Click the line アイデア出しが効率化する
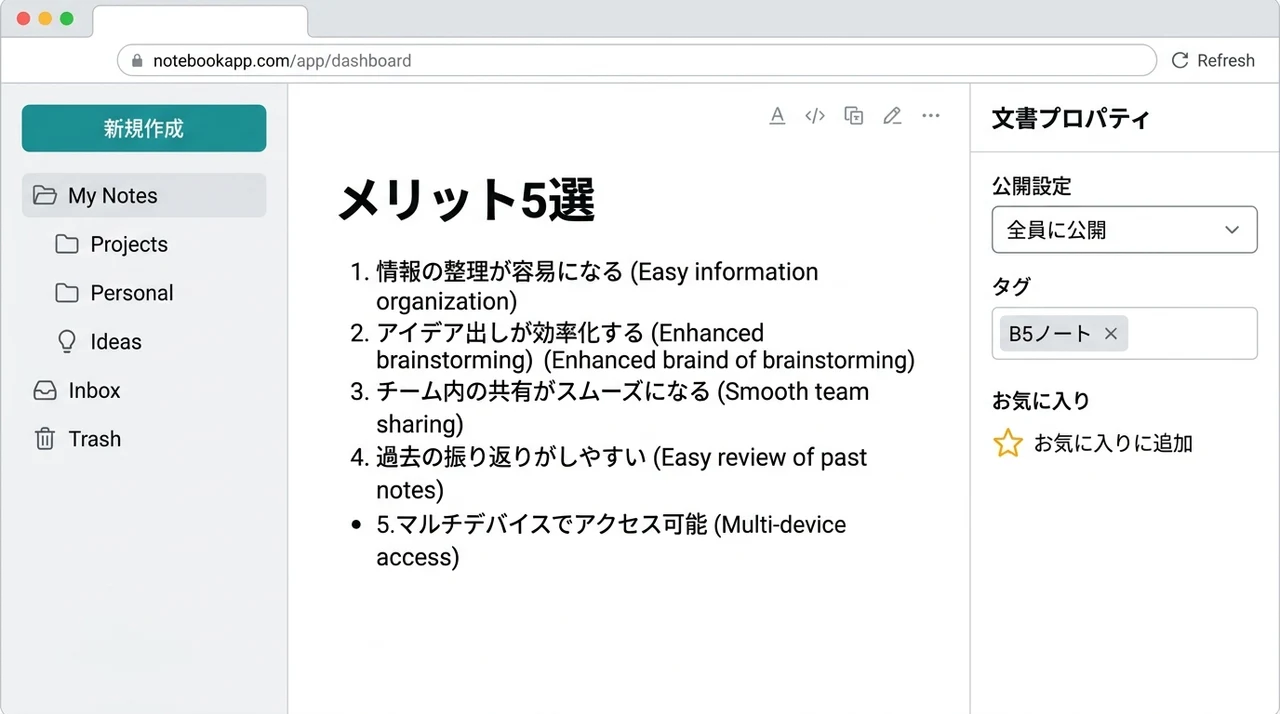 tap(510, 333)
